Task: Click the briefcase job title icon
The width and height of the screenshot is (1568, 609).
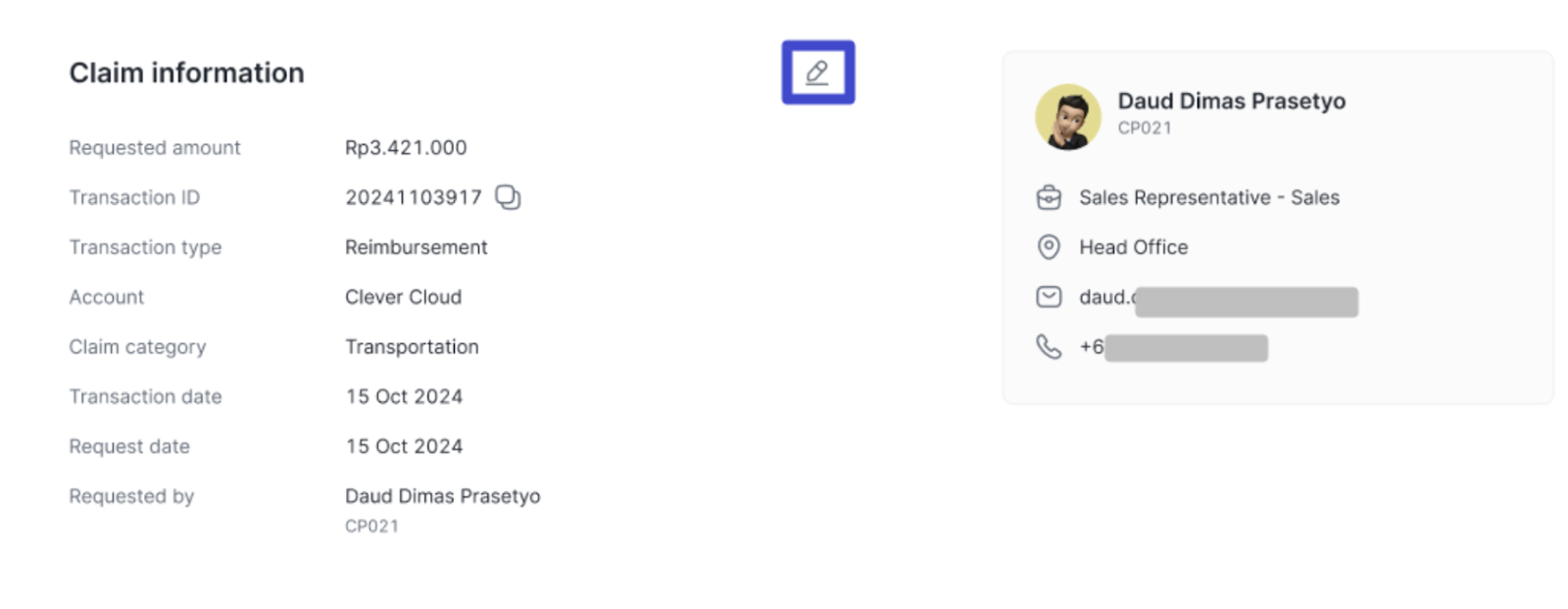Action: coord(1049,197)
